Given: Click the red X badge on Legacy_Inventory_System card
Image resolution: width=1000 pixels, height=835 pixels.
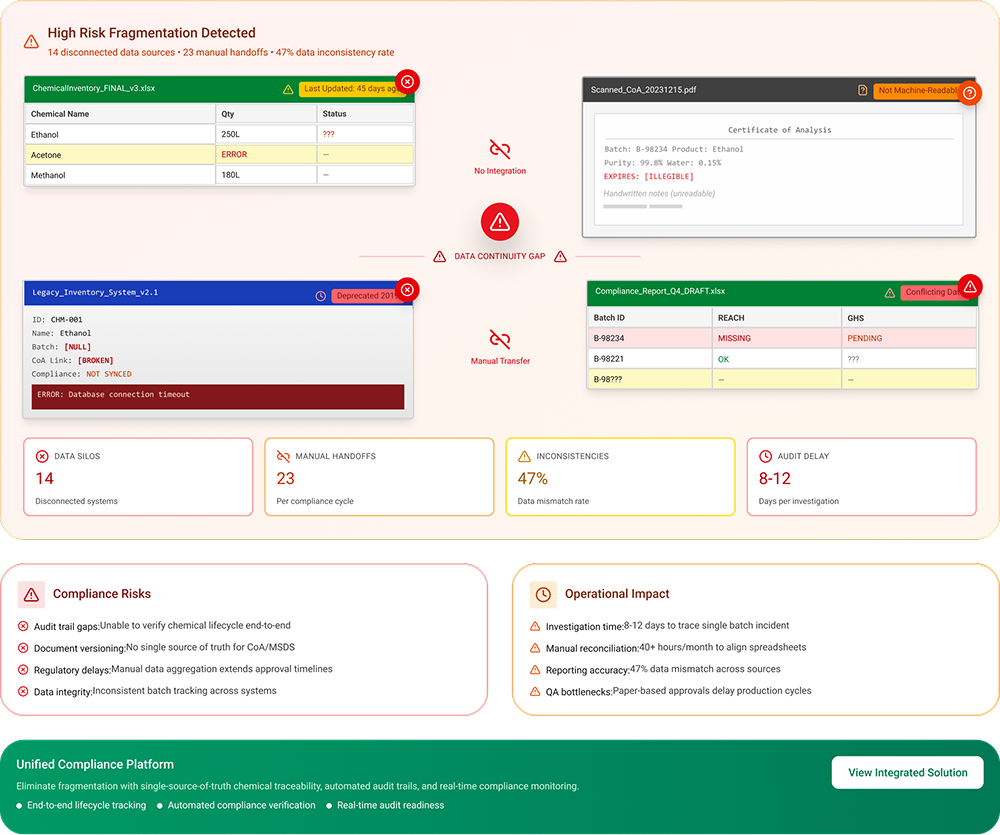Looking at the screenshot, I should tap(407, 290).
